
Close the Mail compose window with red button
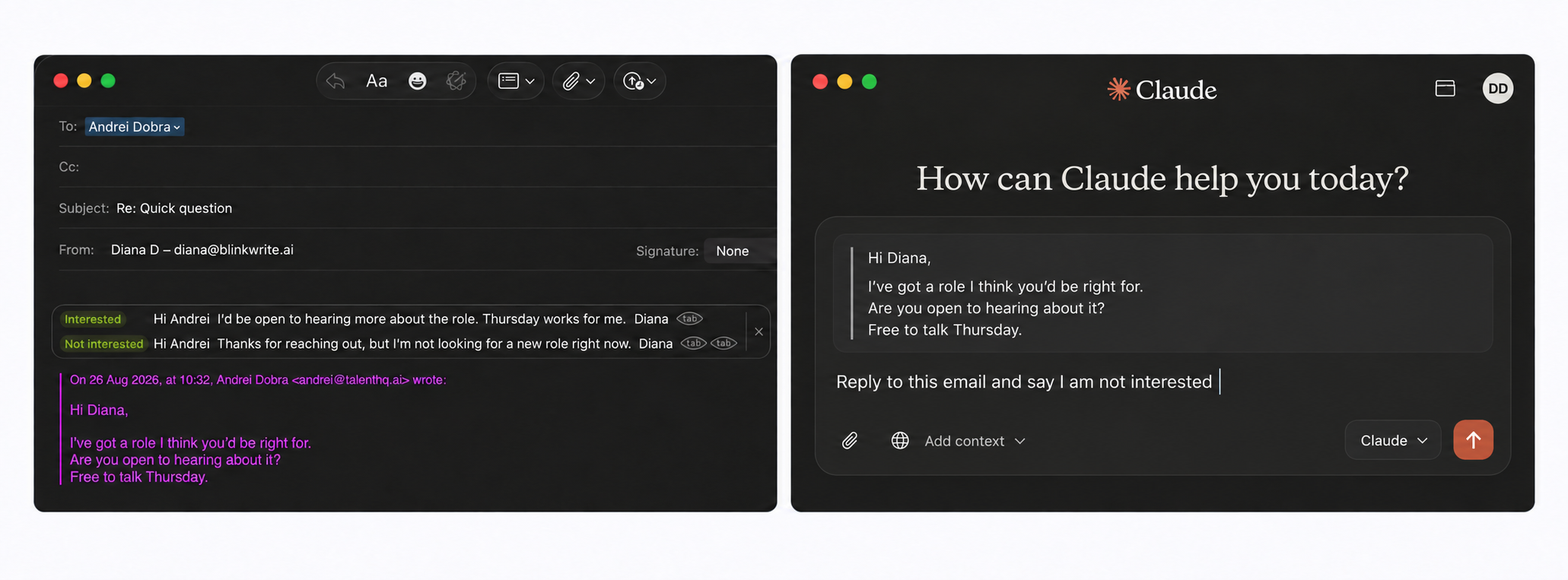pos(61,81)
